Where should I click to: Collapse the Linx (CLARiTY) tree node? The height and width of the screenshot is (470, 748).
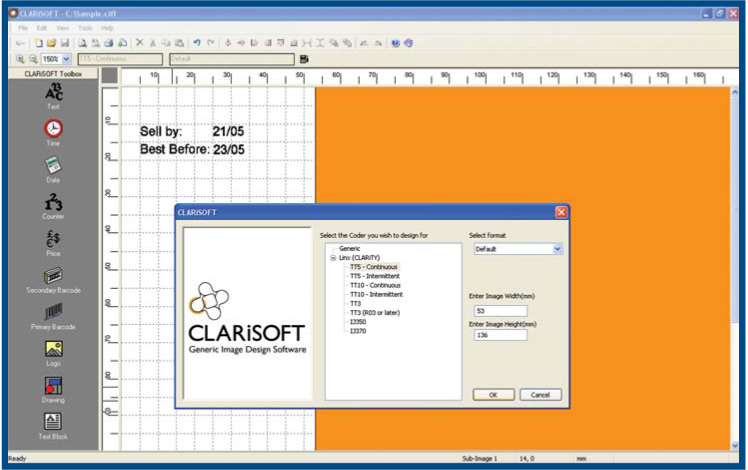pos(333,258)
